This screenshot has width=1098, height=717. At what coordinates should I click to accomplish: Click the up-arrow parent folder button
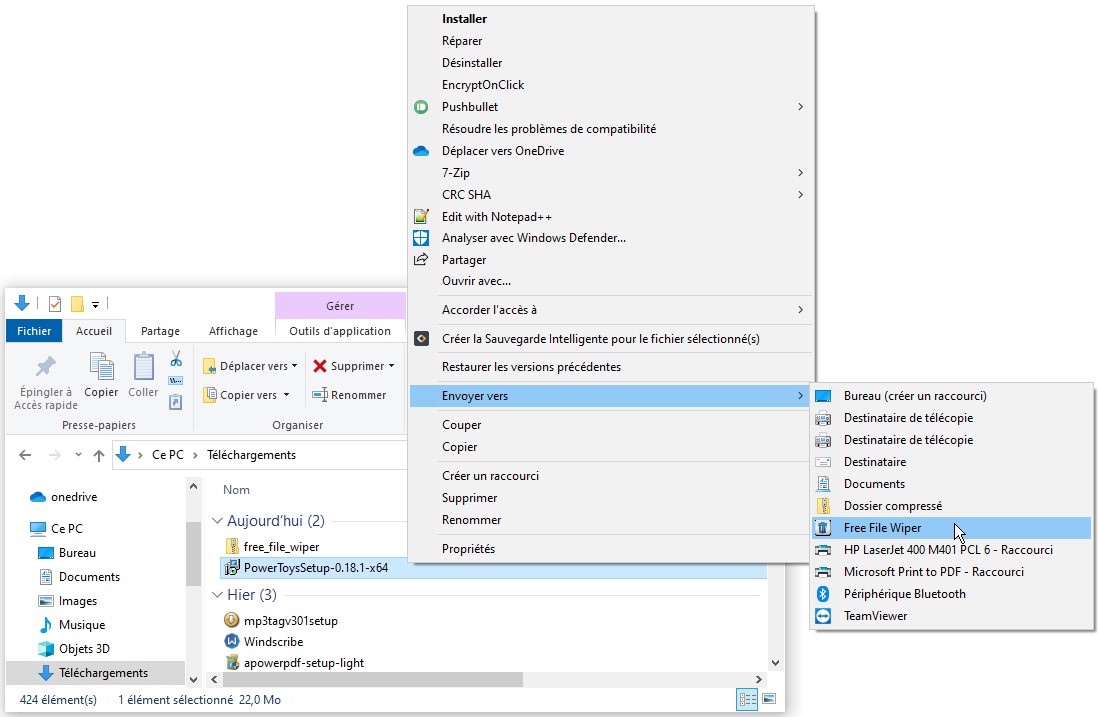[x=98, y=455]
